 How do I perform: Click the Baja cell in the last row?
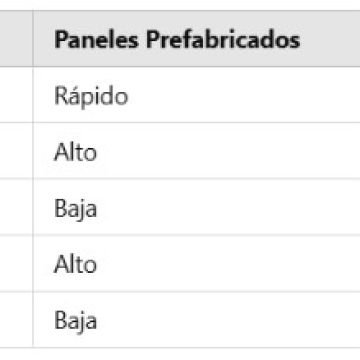[x=197, y=320]
